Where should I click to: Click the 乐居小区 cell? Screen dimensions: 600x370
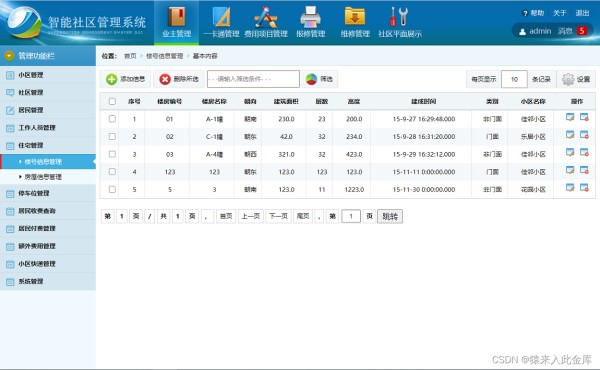(533, 137)
